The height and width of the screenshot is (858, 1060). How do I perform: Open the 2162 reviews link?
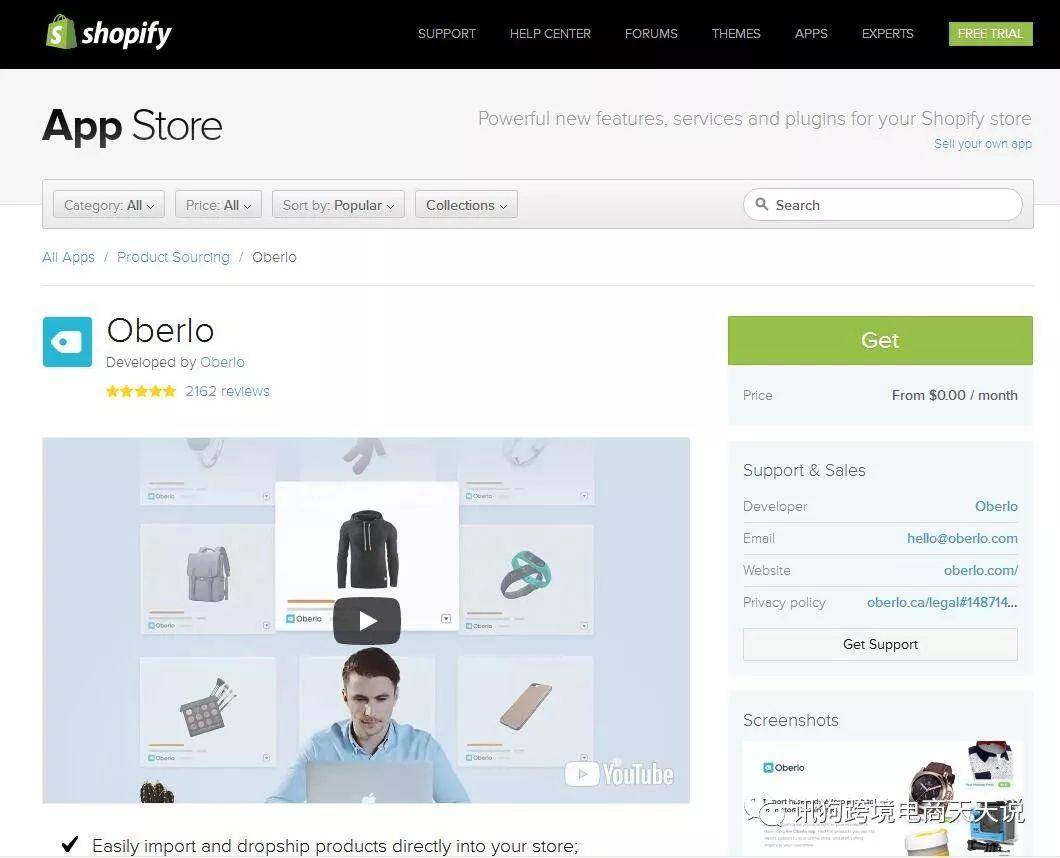pyautogui.click(x=227, y=391)
